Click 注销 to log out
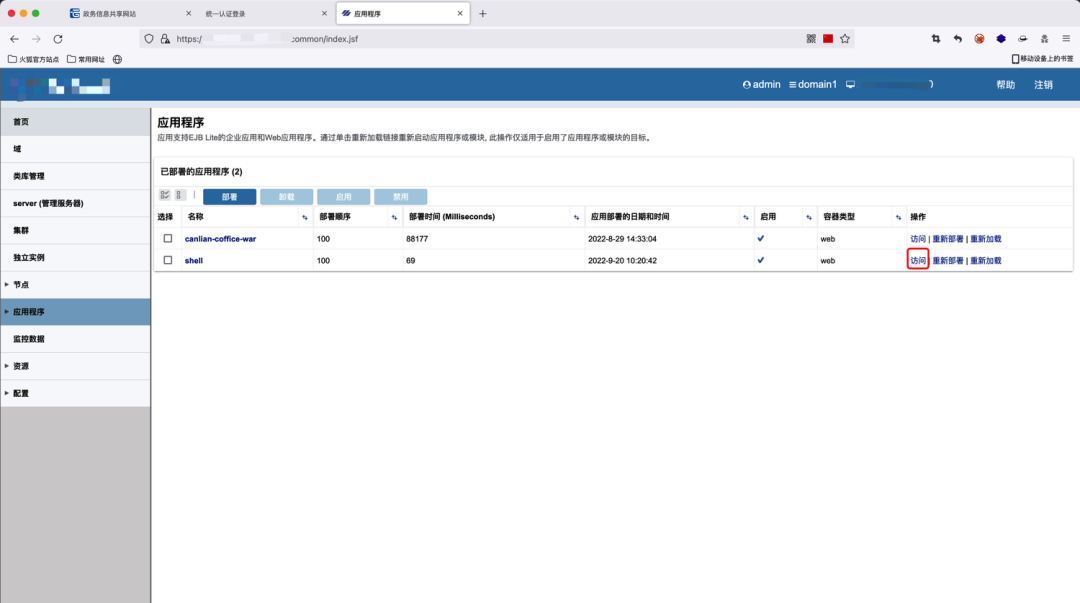This screenshot has height=603, width=1080. (1043, 85)
